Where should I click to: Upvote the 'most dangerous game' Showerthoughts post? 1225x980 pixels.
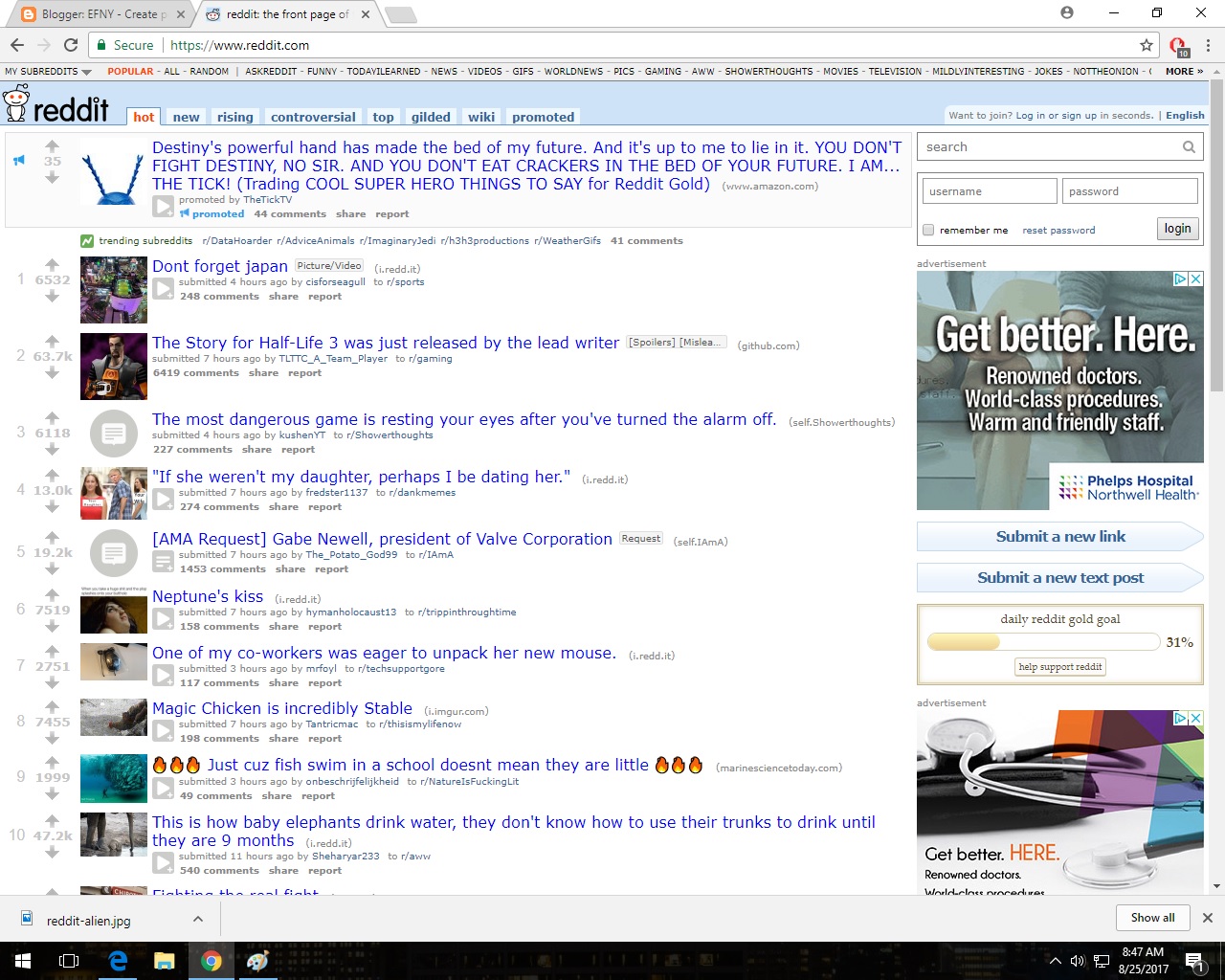click(x=53, y=417)
